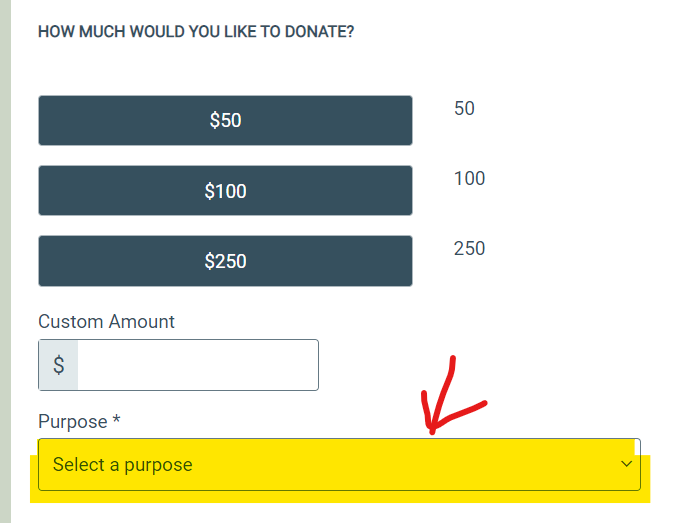Click the plain "250" text label
This screenshot has height=523, width=697.
469,248
